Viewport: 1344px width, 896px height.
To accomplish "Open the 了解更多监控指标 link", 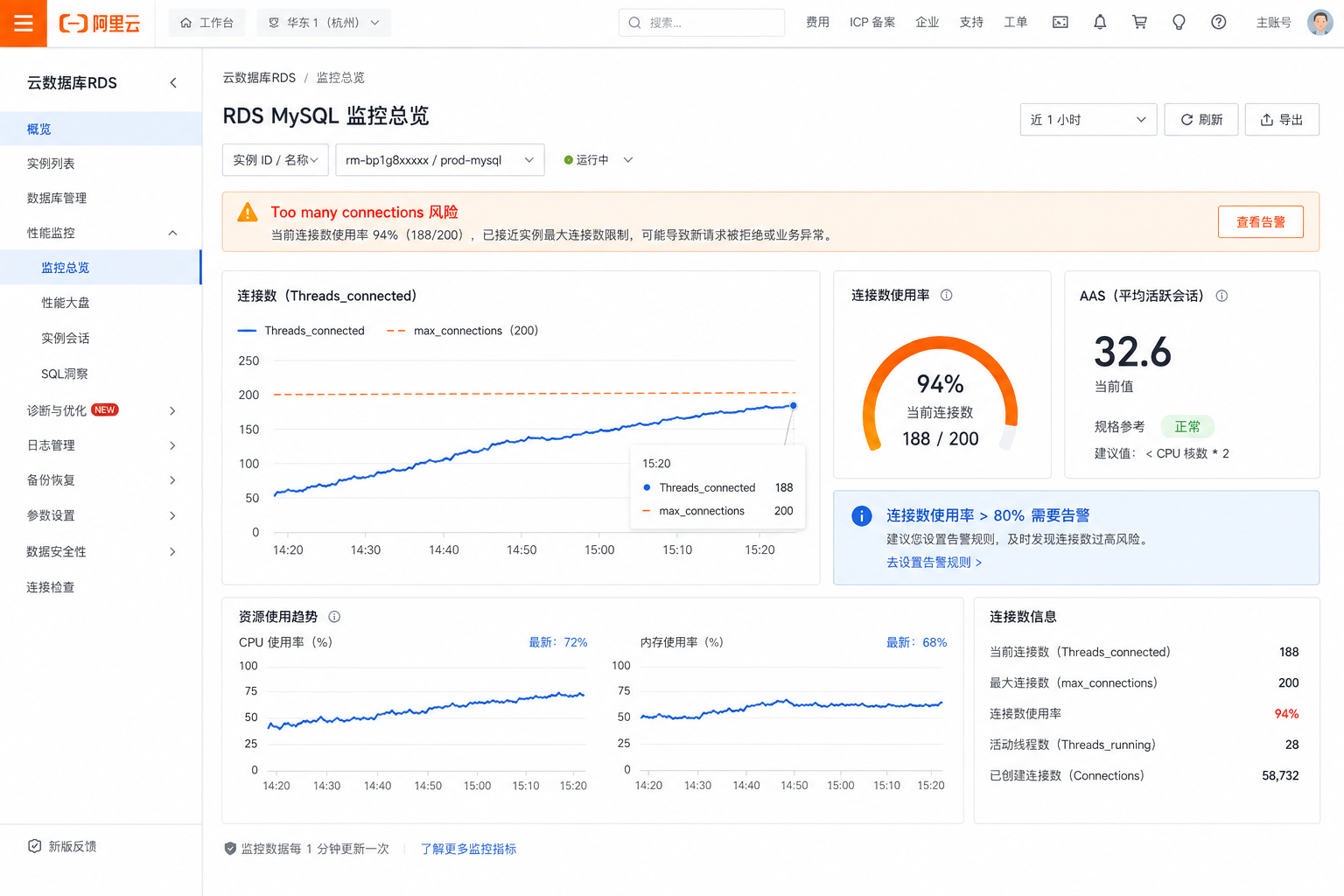I will click(468, 849).
